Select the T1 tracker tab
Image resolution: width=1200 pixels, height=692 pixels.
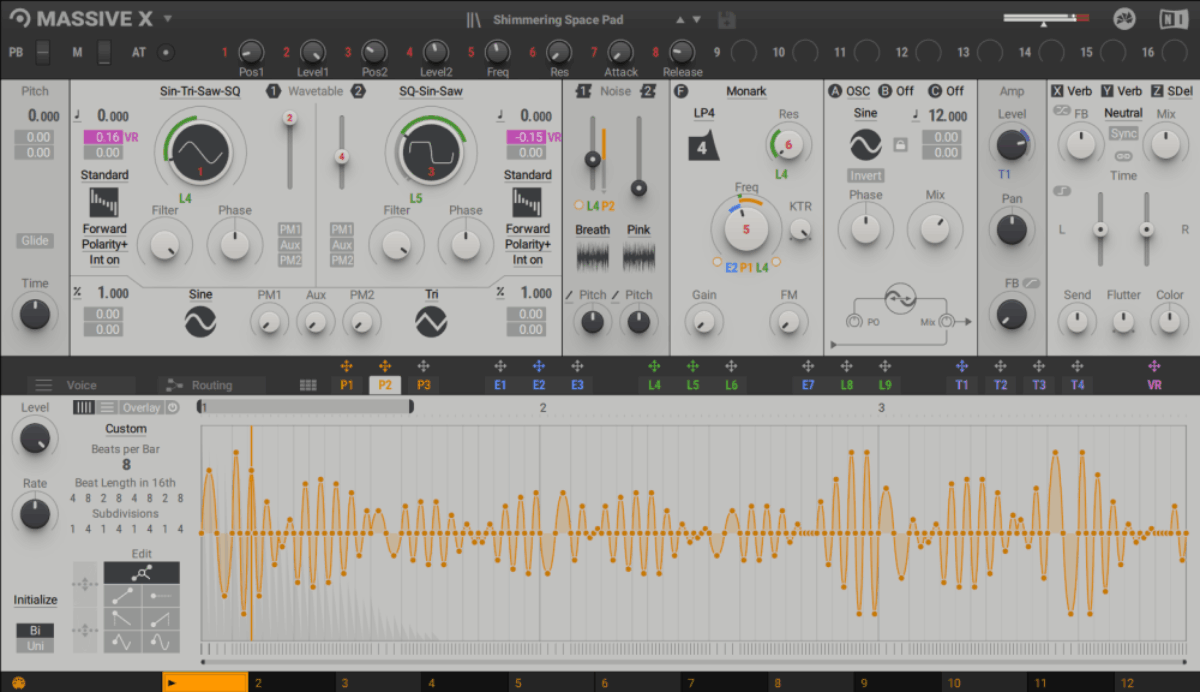click(x=962, y=385)
